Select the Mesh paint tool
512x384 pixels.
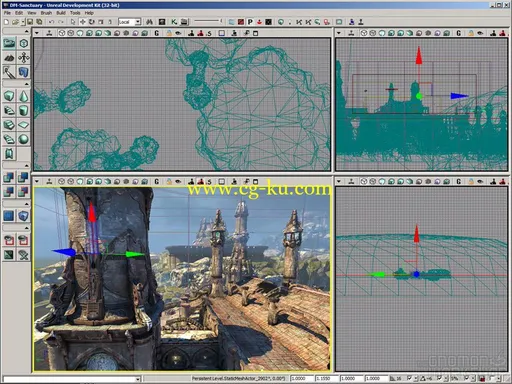[x=9, y=72]
